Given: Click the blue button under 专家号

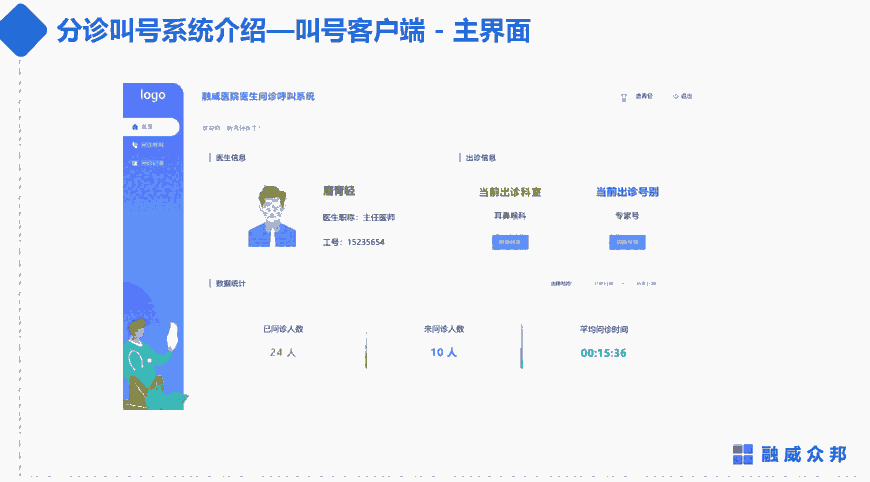Looking at the screenshot, I should coord(627,242).
